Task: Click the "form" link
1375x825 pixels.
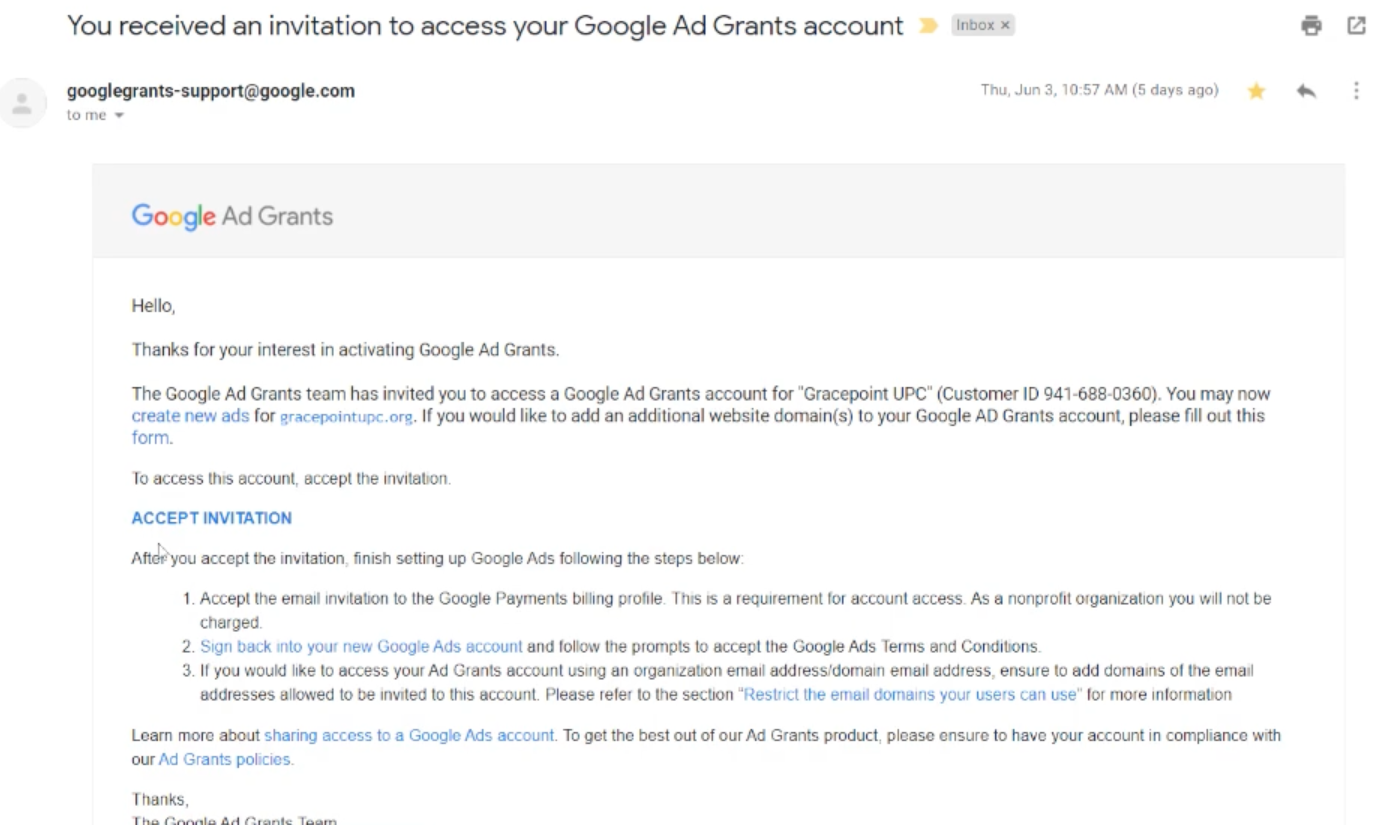Action: point(150,438)
